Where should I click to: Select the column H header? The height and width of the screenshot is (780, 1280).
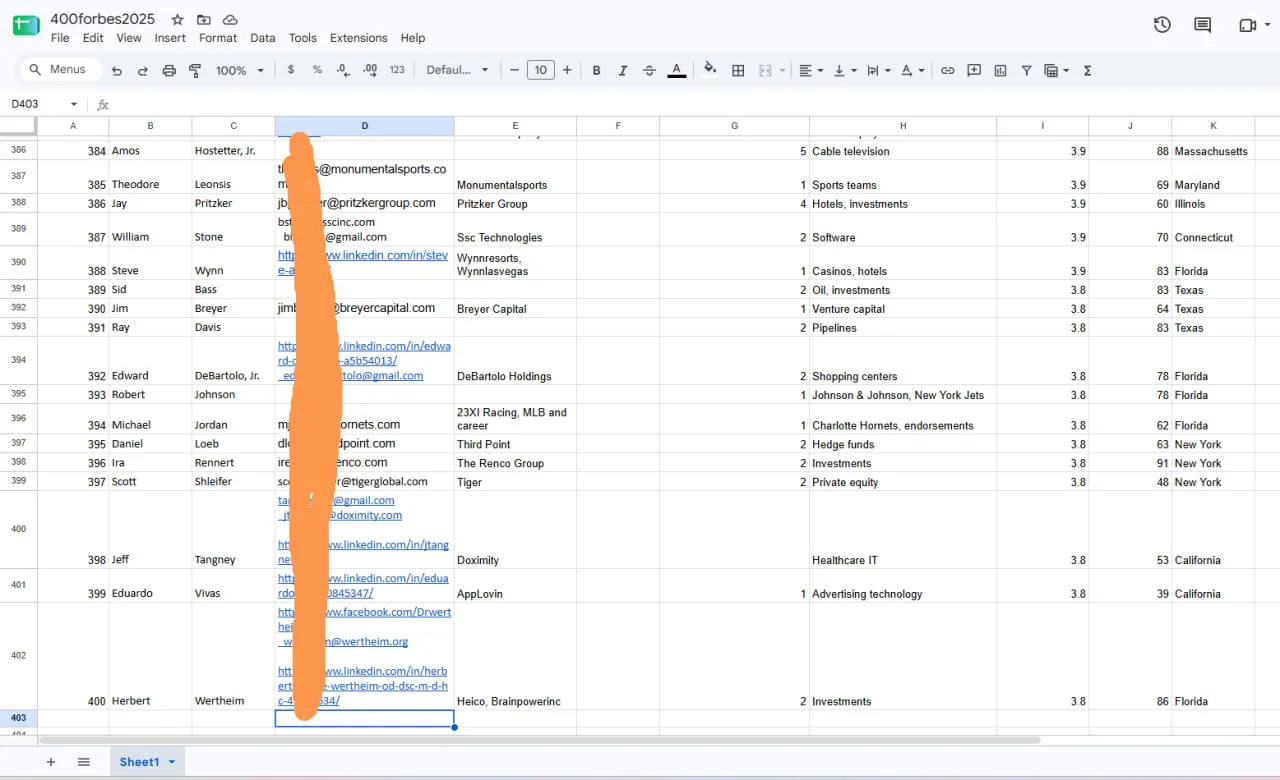[x=903, y=125]
